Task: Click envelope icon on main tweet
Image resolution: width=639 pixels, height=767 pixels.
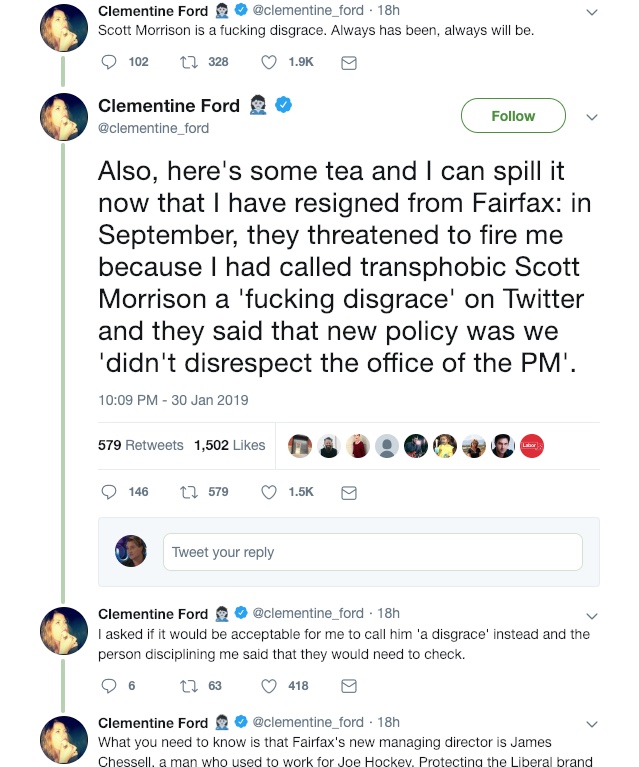Action: pos(349,492)
